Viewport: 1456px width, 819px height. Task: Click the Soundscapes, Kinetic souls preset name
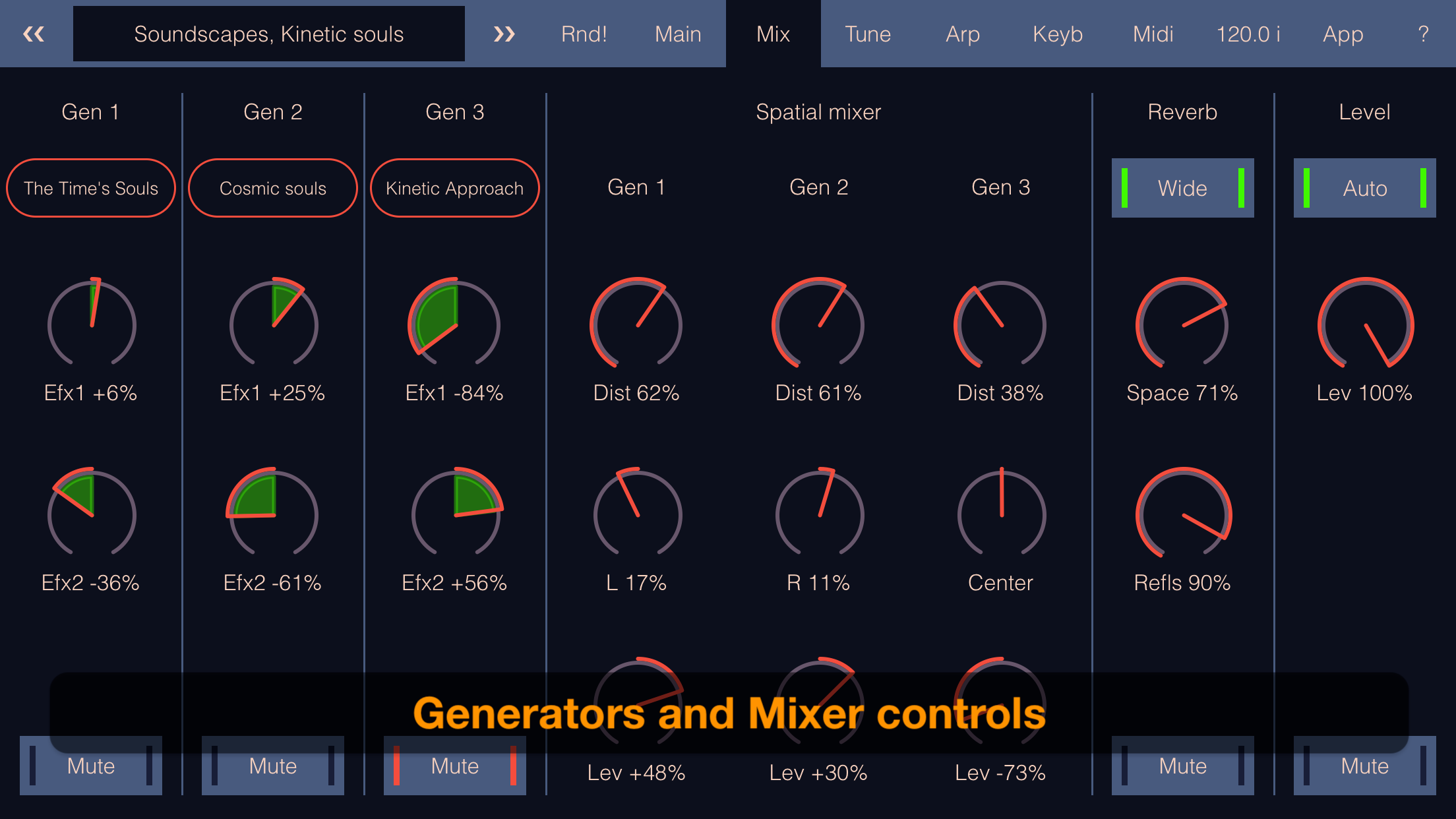pyautogui.click(x=269, y=34)
